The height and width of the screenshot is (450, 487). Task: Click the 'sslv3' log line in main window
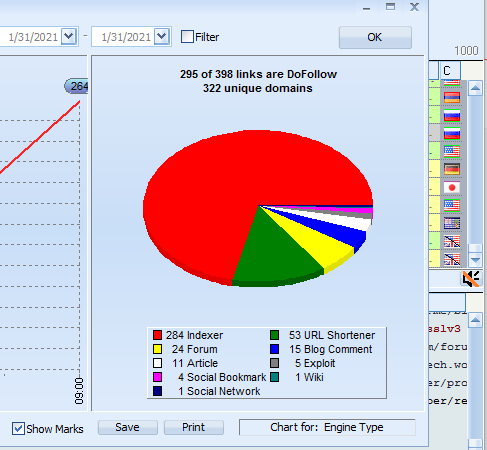pos(445,329)
